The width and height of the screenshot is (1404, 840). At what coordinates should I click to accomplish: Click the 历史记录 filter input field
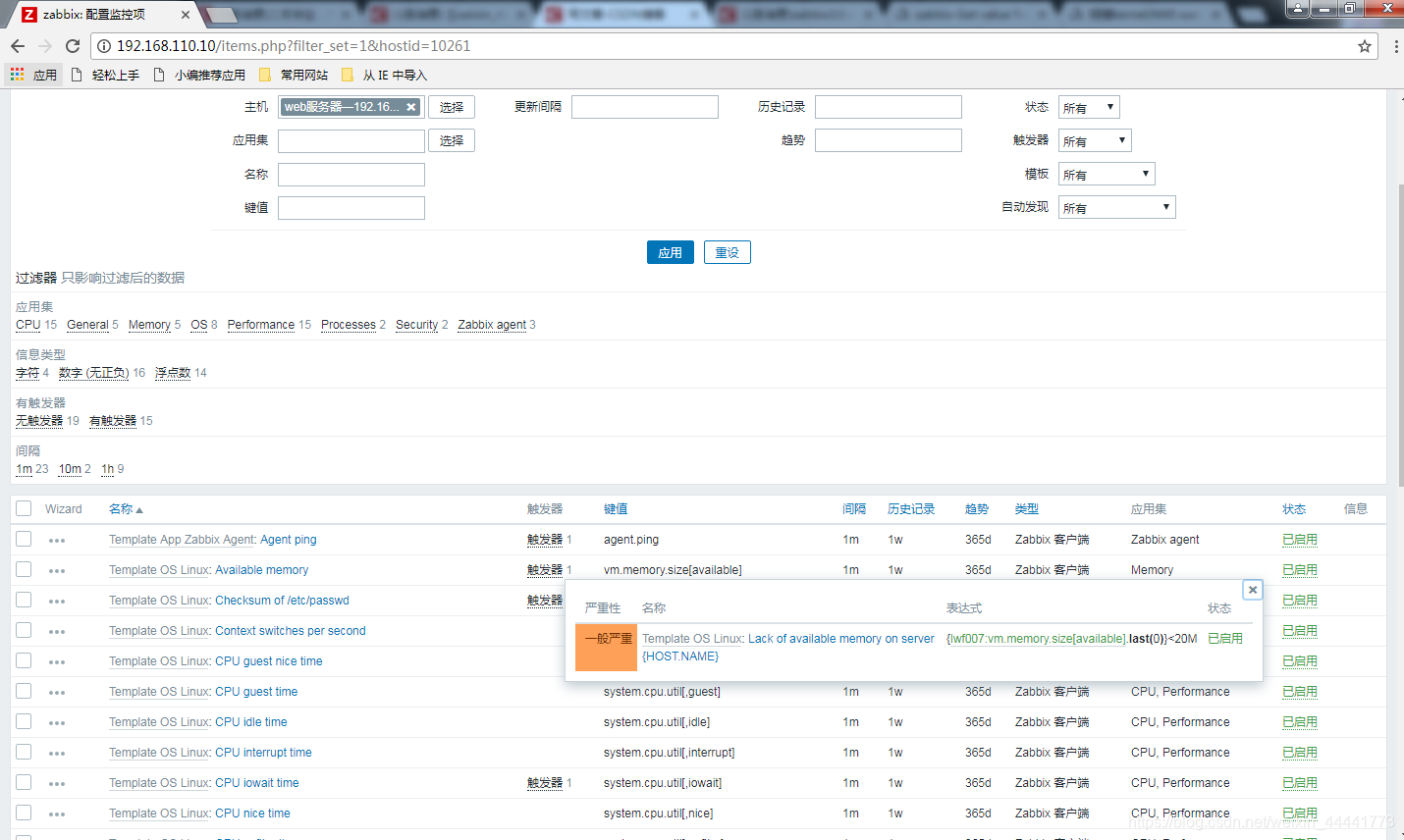pos(889,107)
